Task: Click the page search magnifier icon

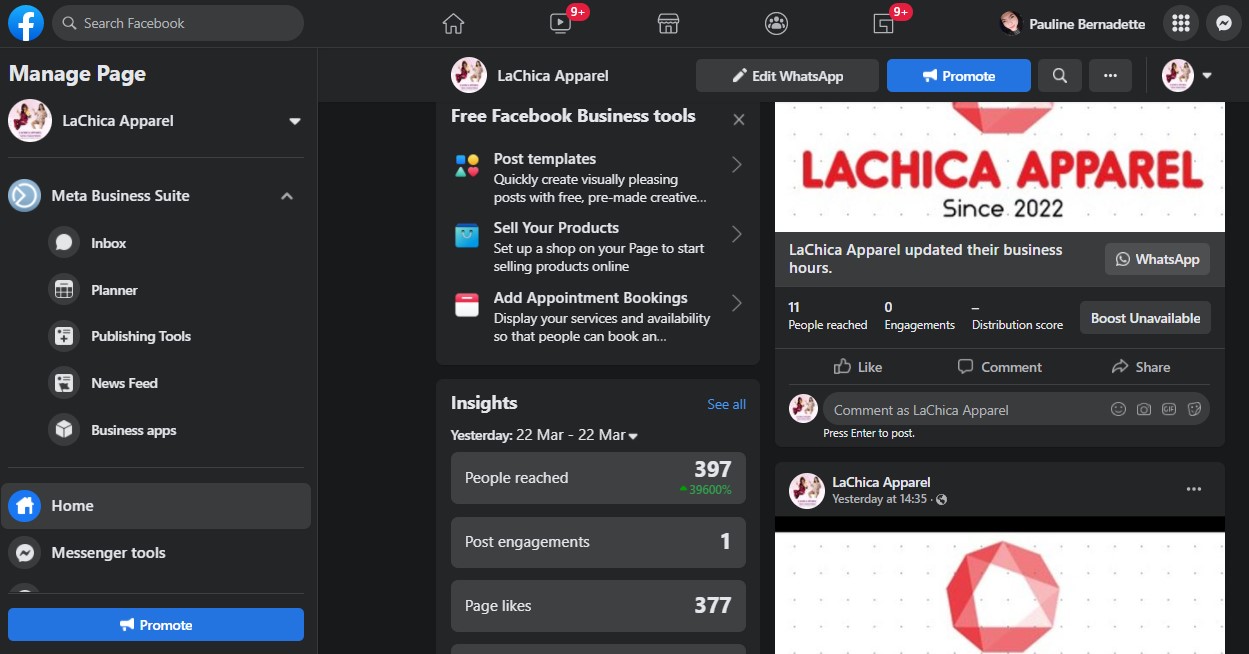Action: (x=1060, y=75)
